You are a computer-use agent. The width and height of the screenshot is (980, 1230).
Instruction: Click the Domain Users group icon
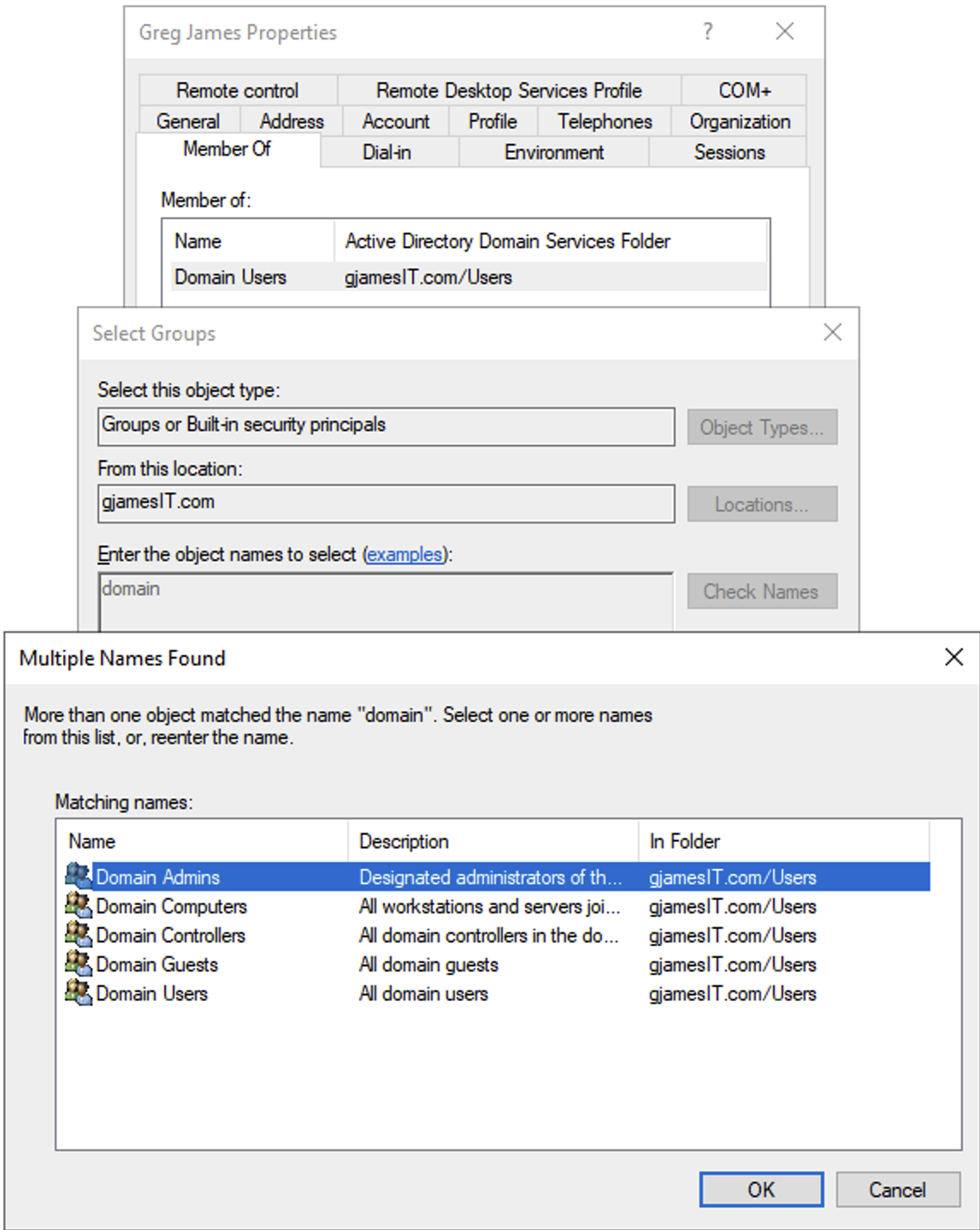coord(77,994)
